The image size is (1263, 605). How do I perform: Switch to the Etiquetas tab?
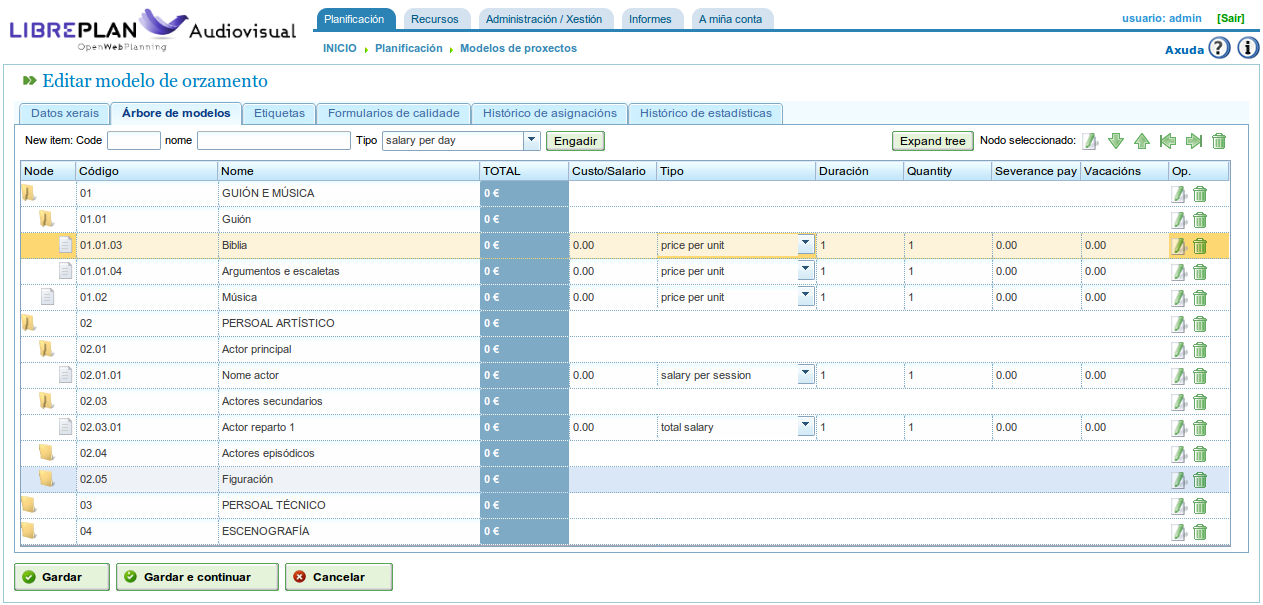pos(279,113)
